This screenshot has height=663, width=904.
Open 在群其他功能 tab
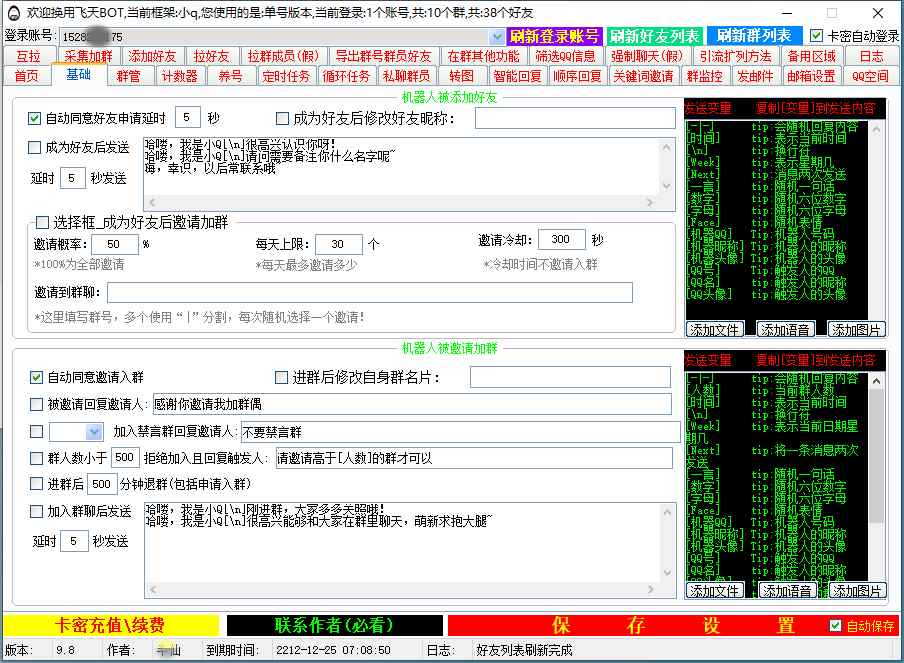(483, 56)
